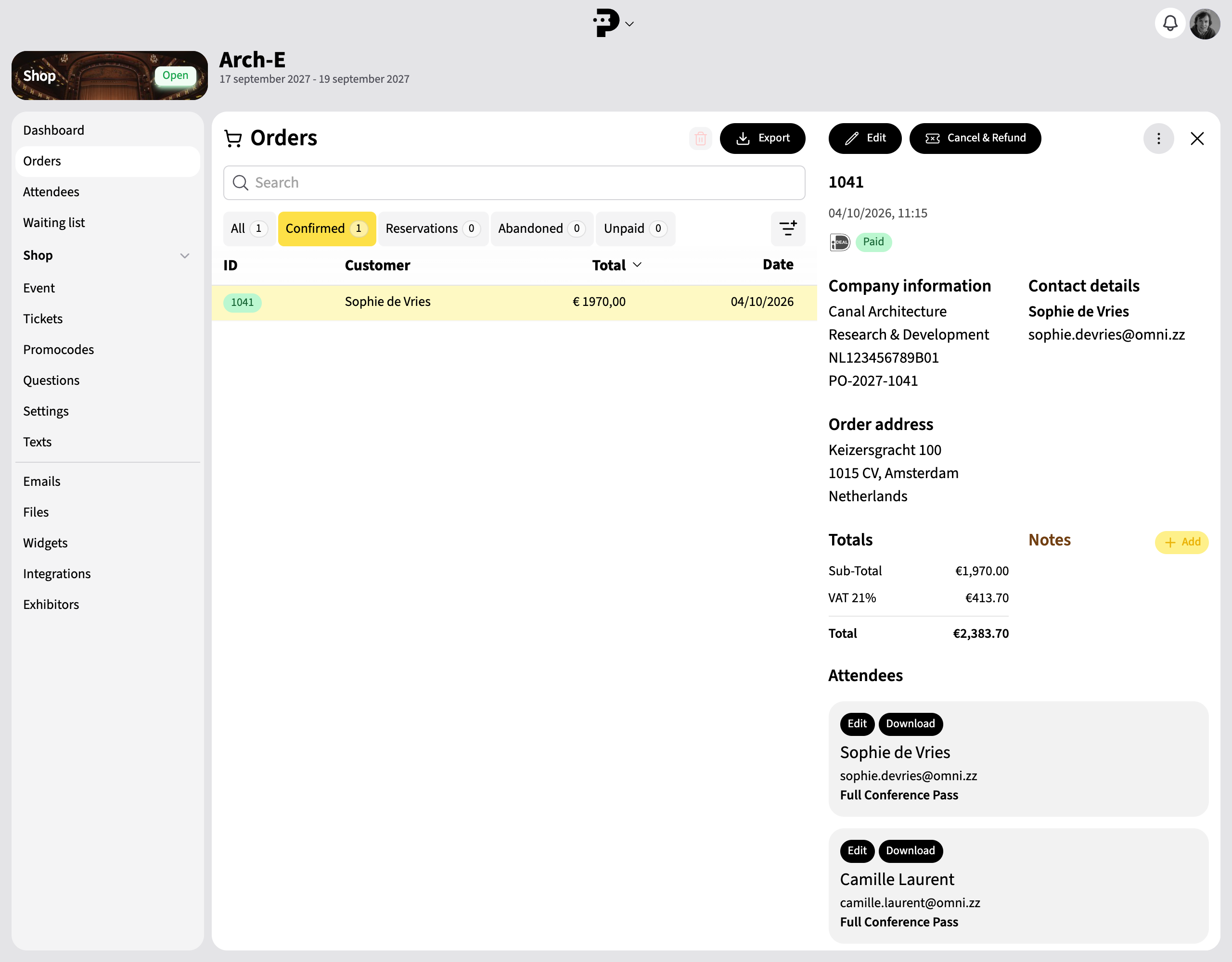Click the Search orders field
This screenshot has height=962, width=1232.
[514, 183]
